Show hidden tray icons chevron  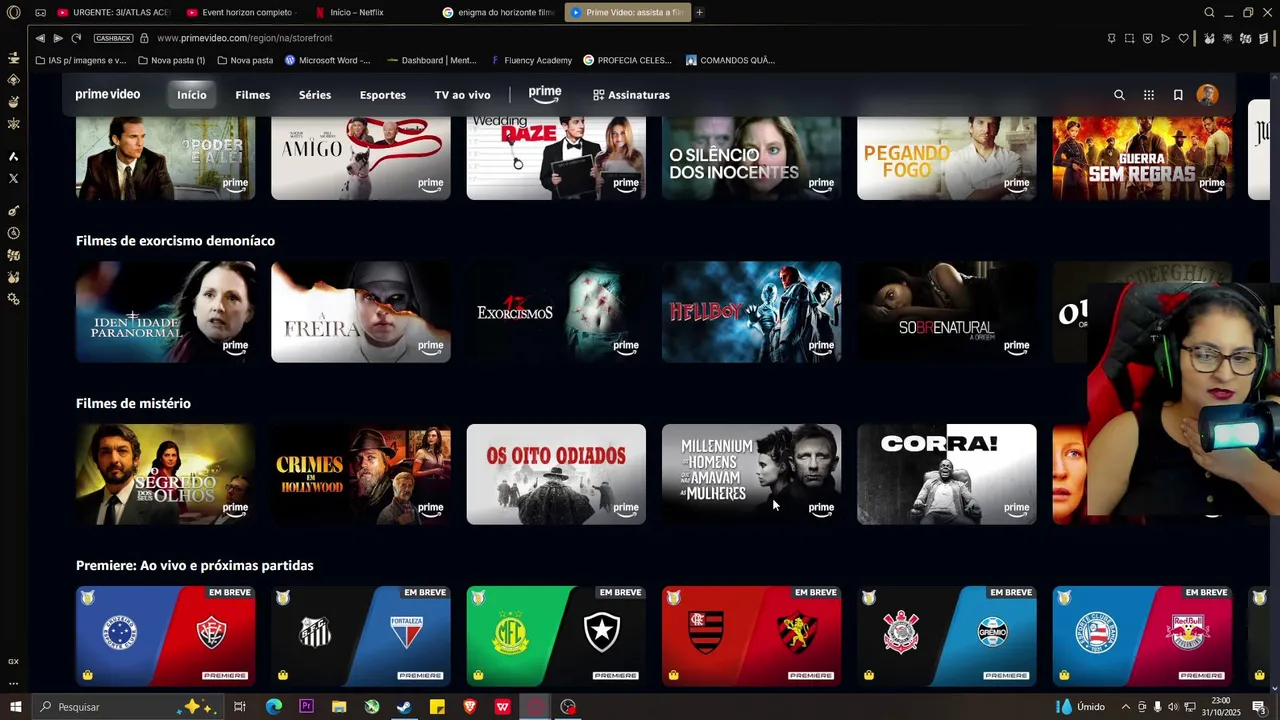coord(1125,707)
